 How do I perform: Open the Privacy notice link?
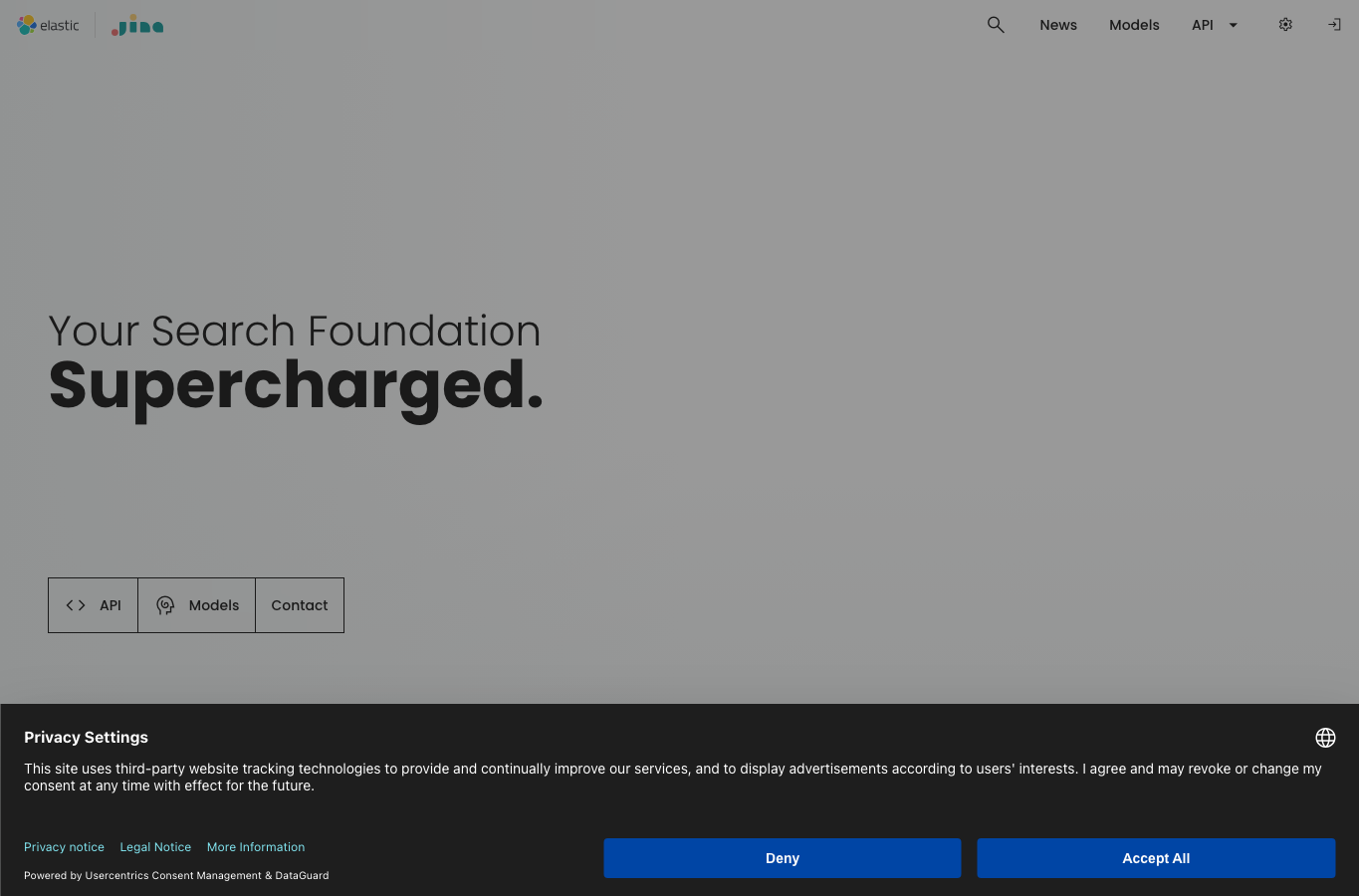(x=64, y=847)
